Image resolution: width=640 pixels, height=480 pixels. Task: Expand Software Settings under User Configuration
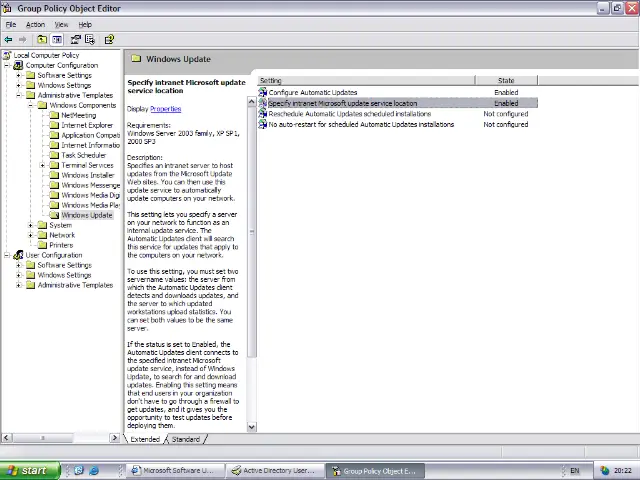point(19,265)
